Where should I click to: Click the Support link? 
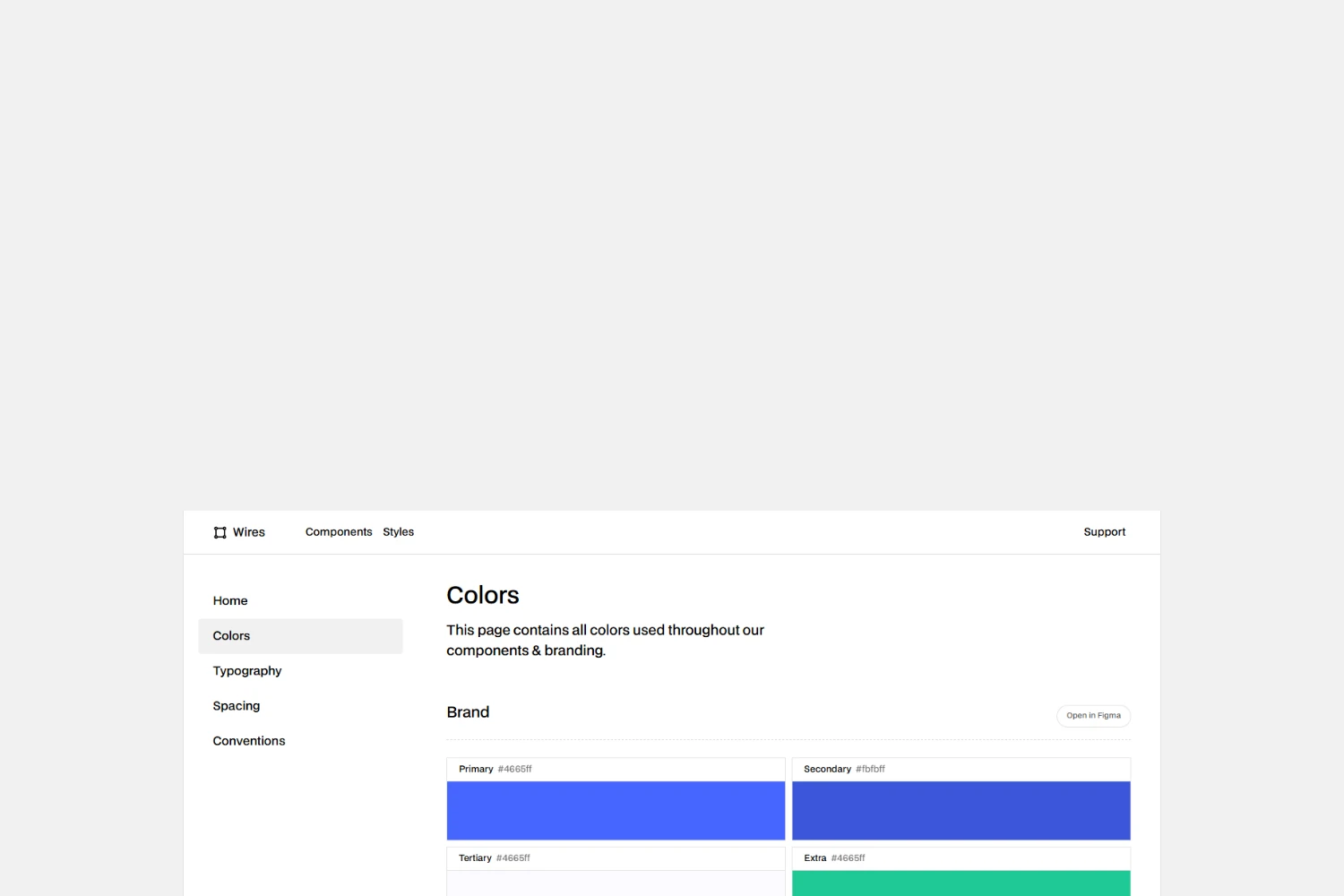pyautogui.click(x=1104, y=531)
